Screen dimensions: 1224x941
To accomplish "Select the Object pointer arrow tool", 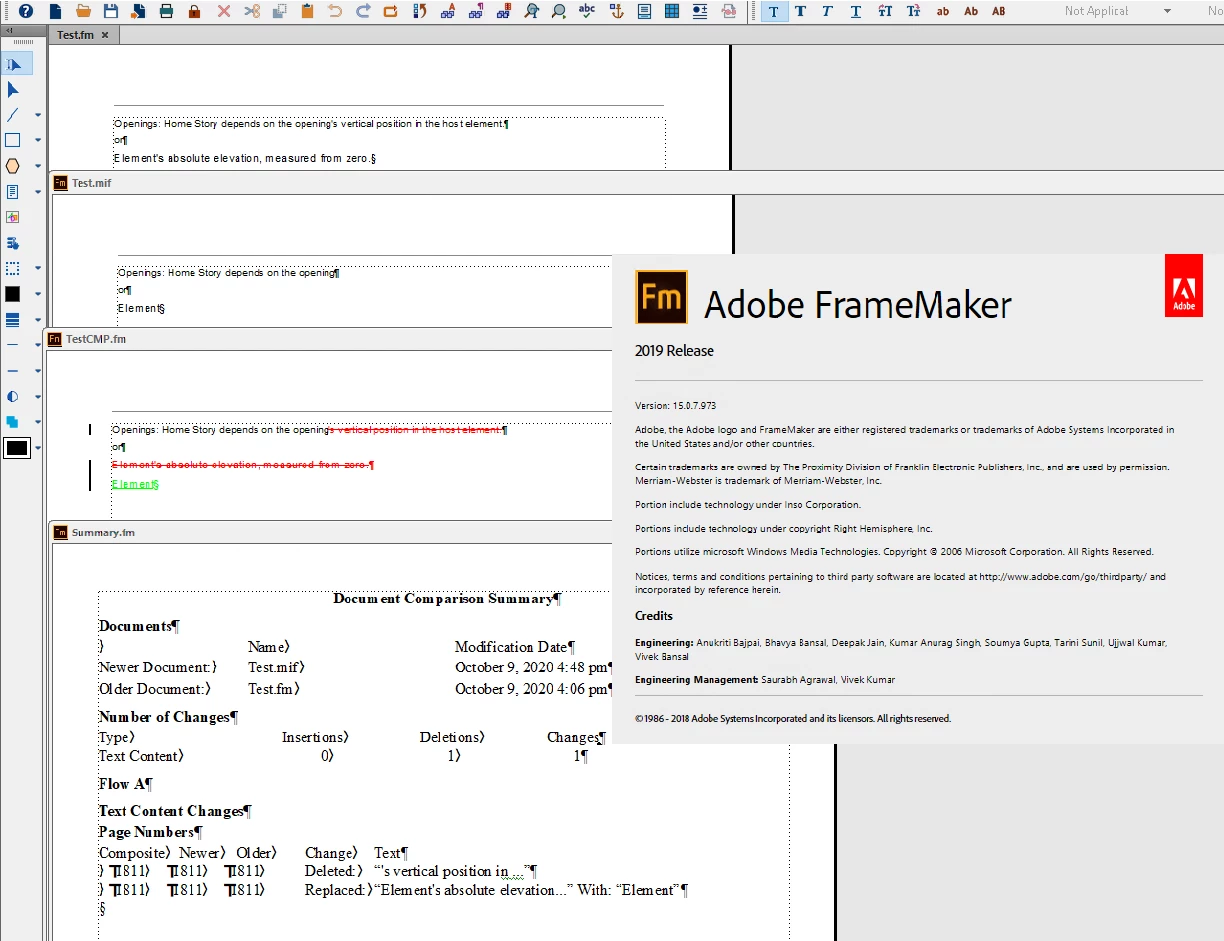I will point(13,89).
